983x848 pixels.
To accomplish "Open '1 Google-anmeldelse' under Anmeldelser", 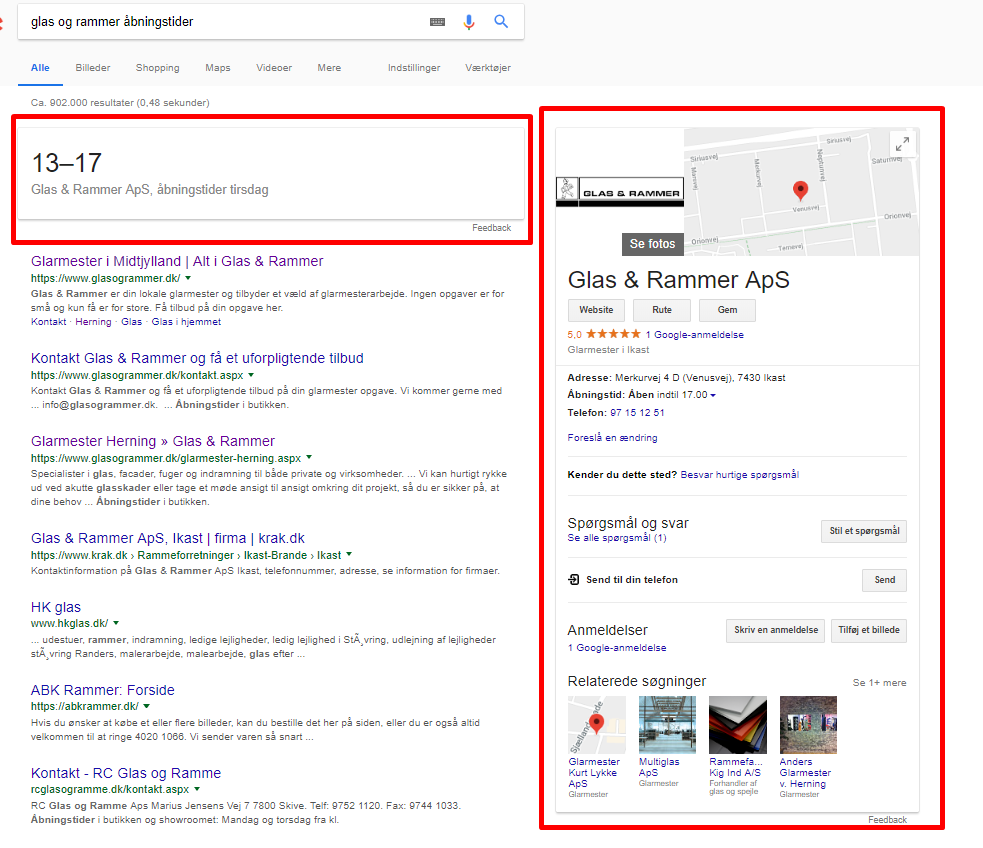I will tap(617, 647).
